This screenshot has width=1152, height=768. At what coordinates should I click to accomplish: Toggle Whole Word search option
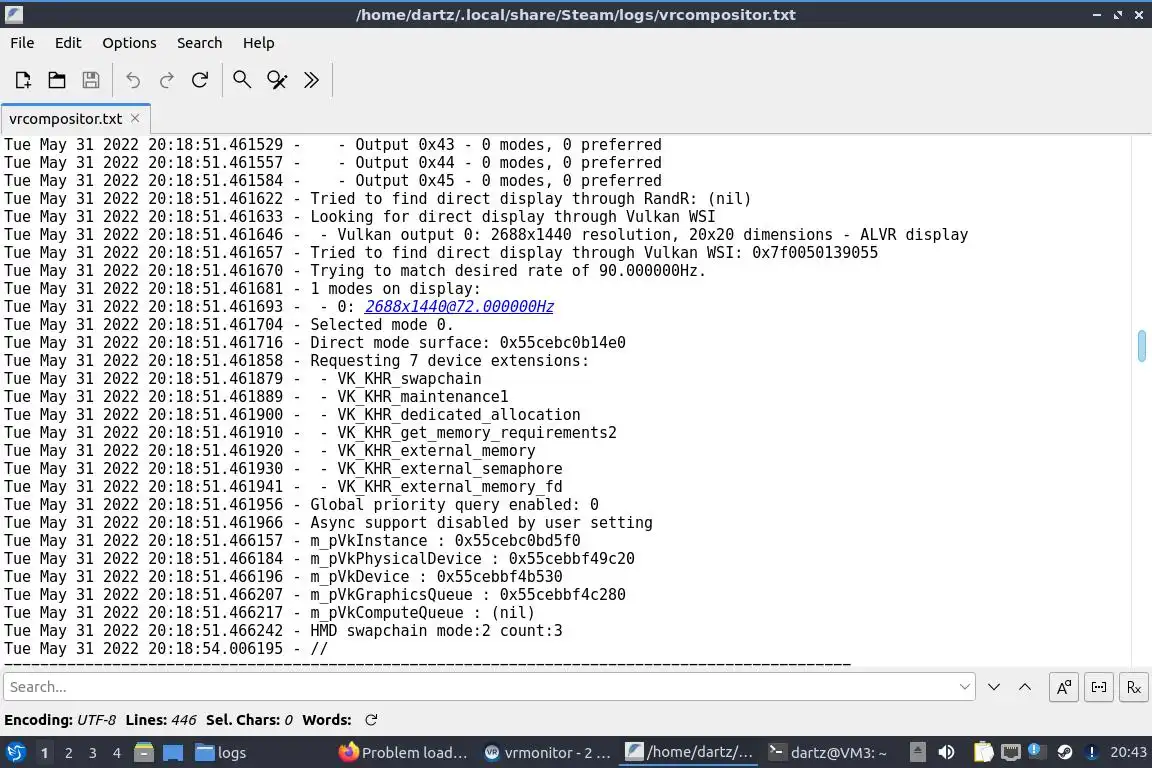pos(1098,687)
